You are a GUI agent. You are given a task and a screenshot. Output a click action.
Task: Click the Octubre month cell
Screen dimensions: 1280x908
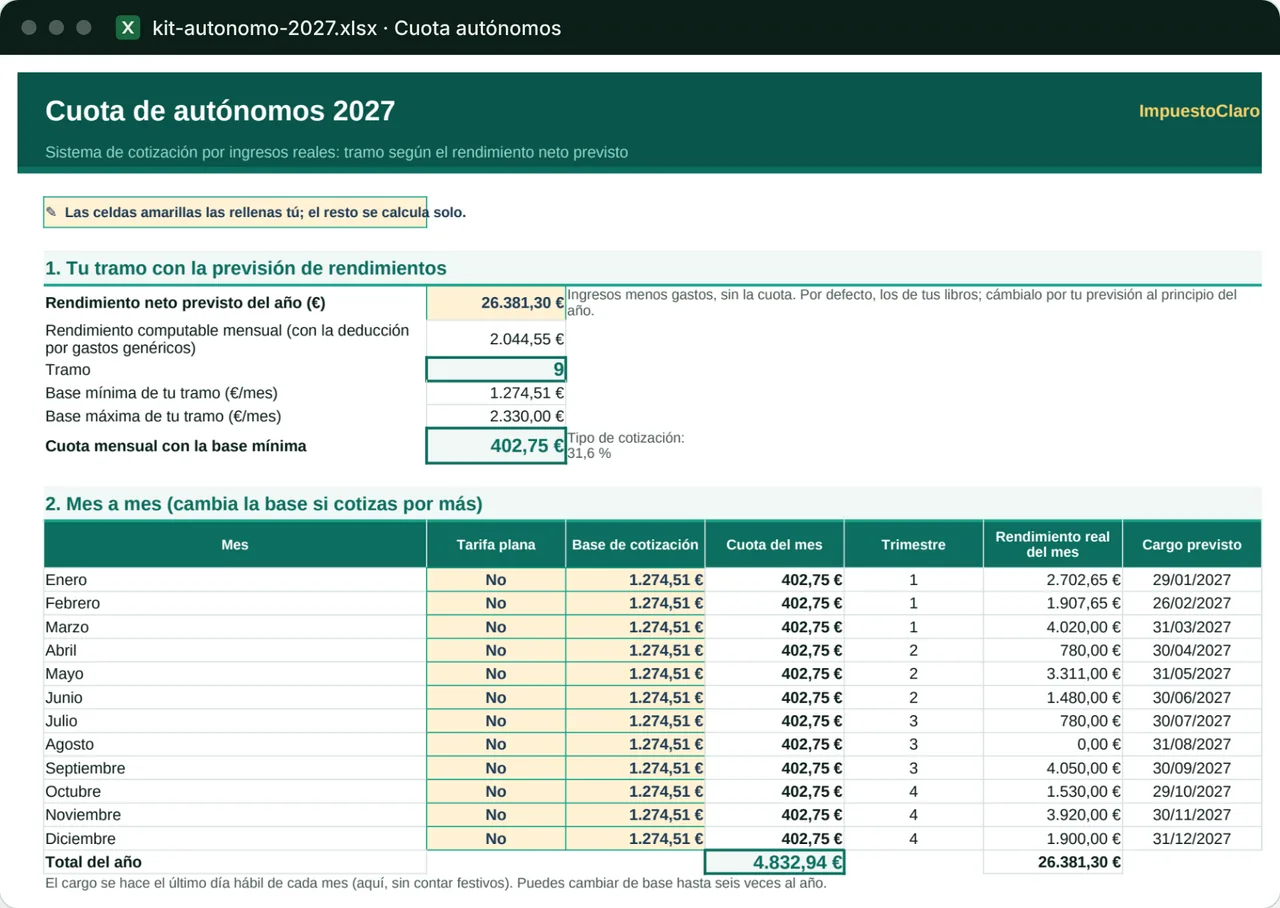[235, 792]
